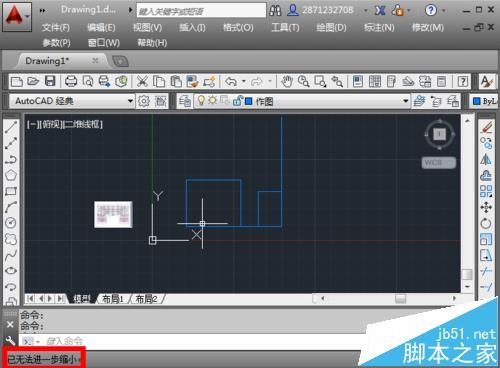Toggle the layer on/off lightbulb icon
This screenshot has width=500, height=368.
coord(201,100)
